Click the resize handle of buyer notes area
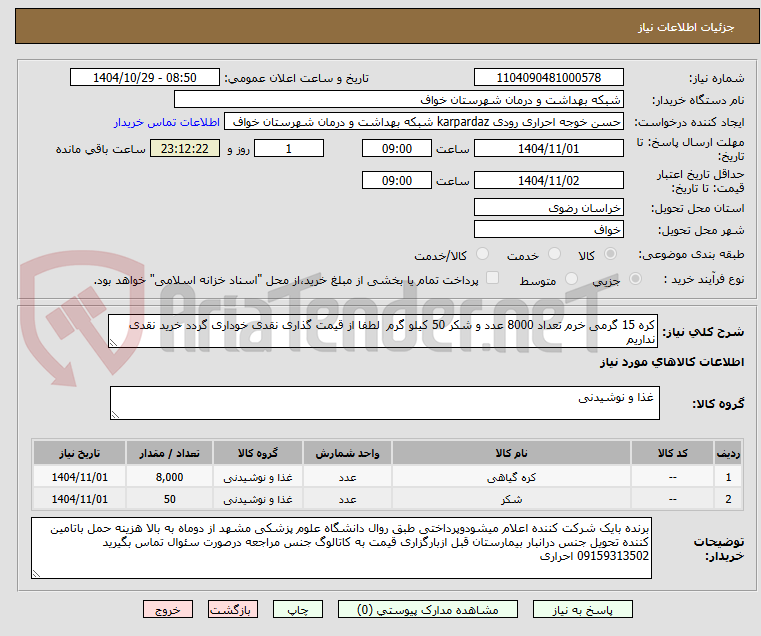 [36, 573]
